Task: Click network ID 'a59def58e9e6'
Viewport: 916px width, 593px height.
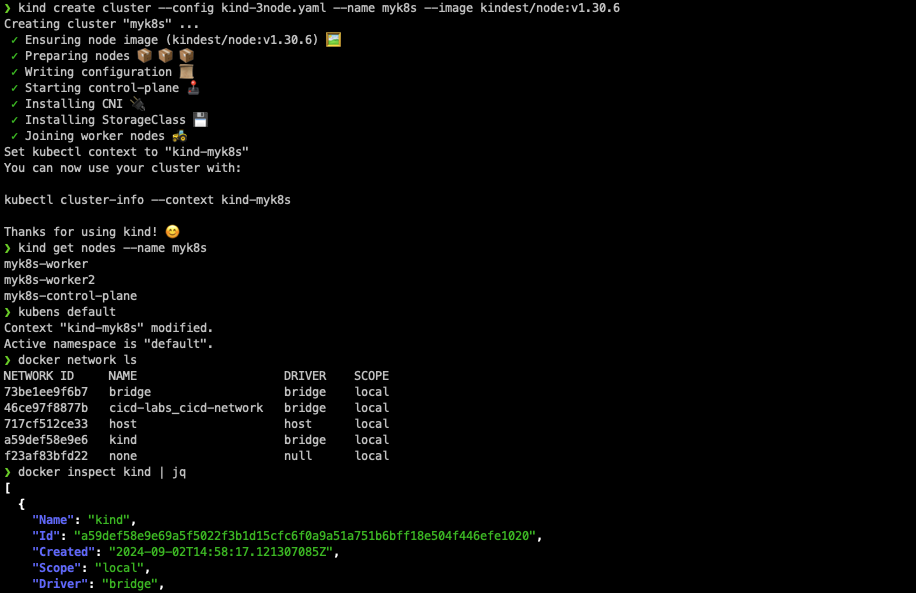Action: pos(46,440)
